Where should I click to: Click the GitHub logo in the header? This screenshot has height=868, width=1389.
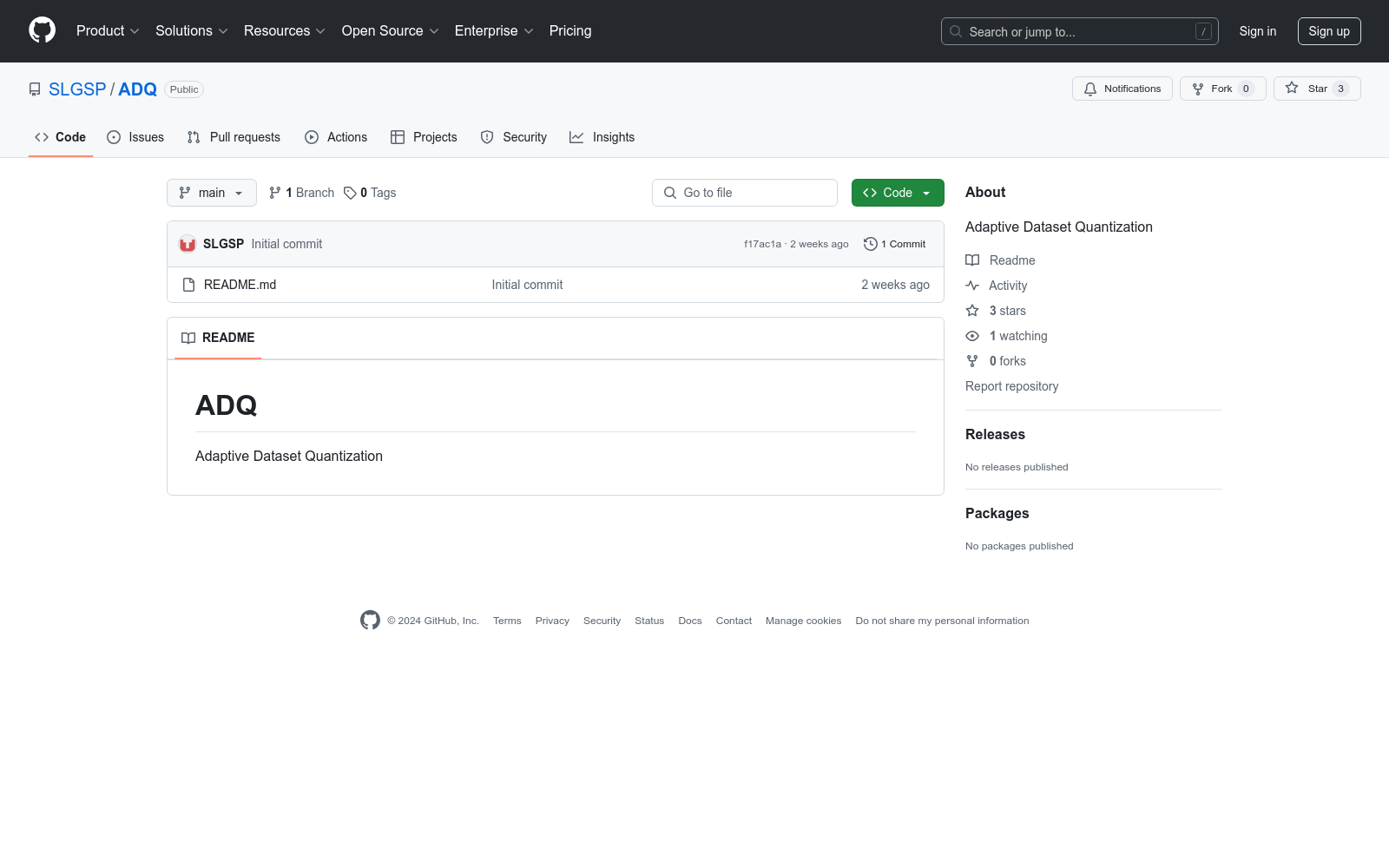(x=42, y=30)
